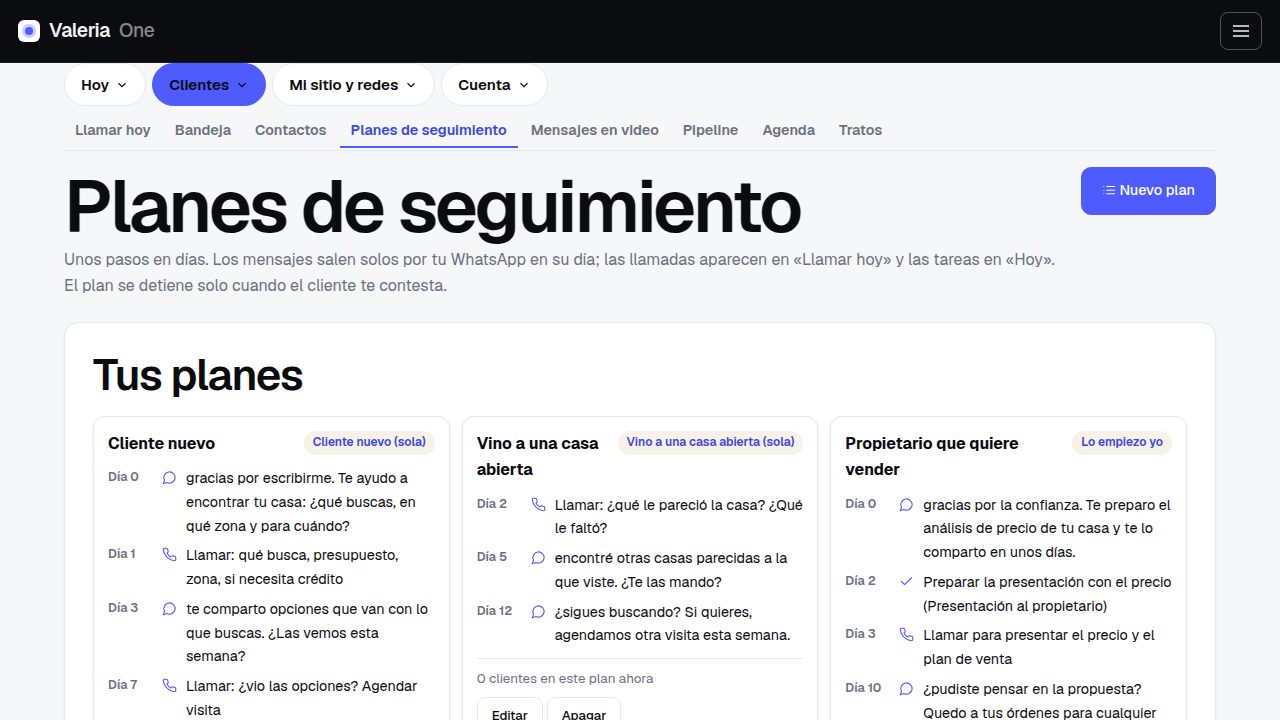Switch to the Mensajes en video tab

[595, 130]
